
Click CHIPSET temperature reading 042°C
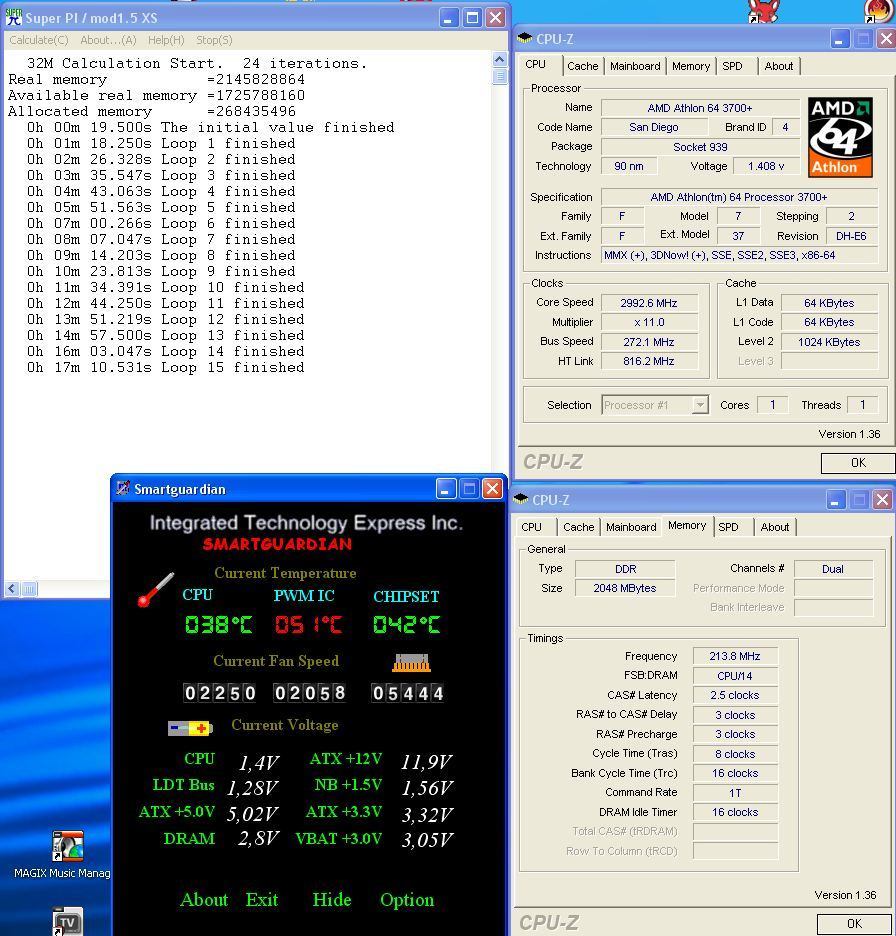click(x=407, y=624)
